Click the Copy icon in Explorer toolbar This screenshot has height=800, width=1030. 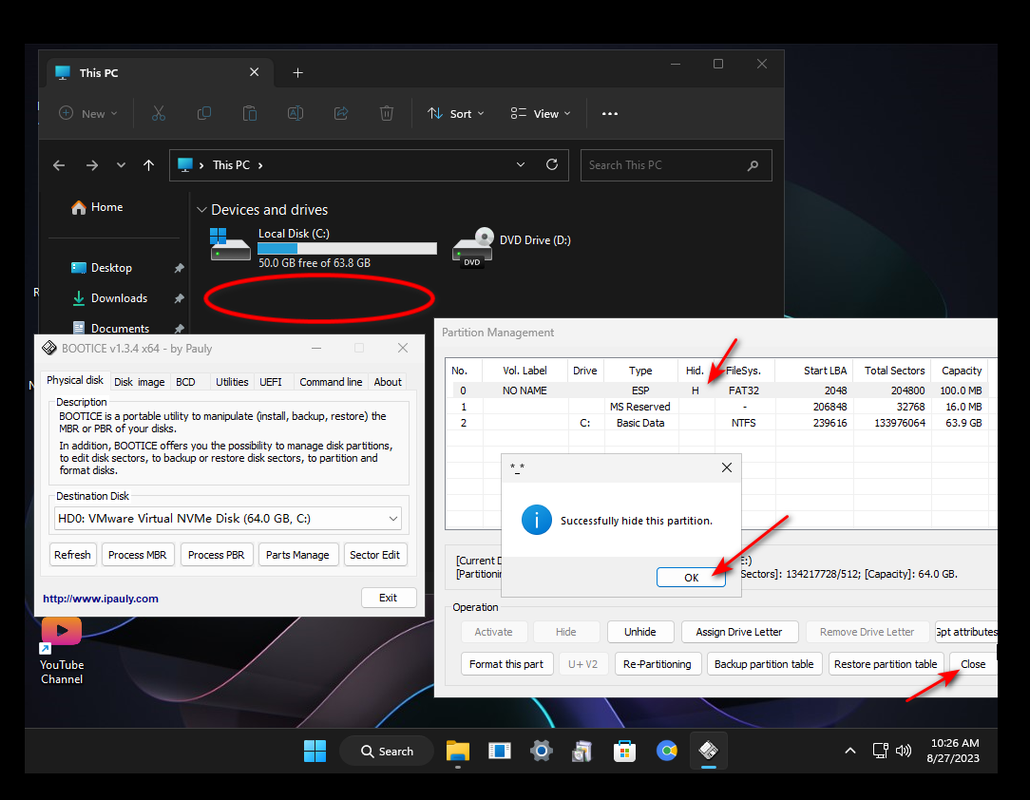point(204,114)
